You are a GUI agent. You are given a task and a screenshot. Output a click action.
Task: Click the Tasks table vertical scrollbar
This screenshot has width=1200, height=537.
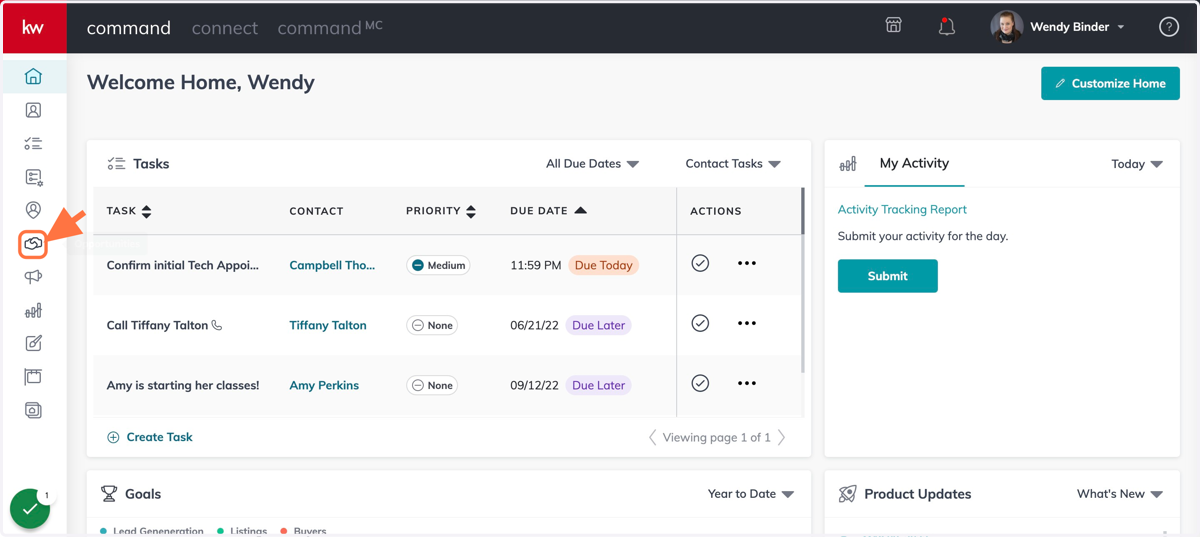803,280
